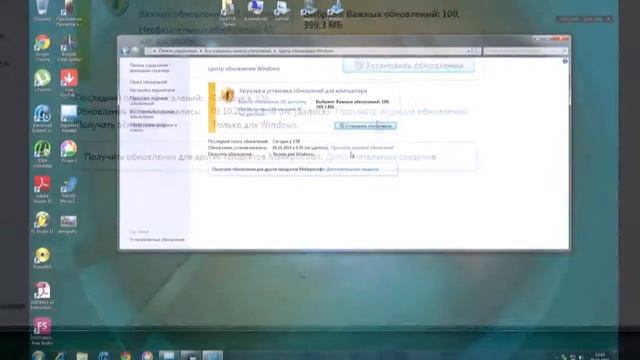
Task: Click the Explorer forward arrow button
Action: (x=134, y=51)
